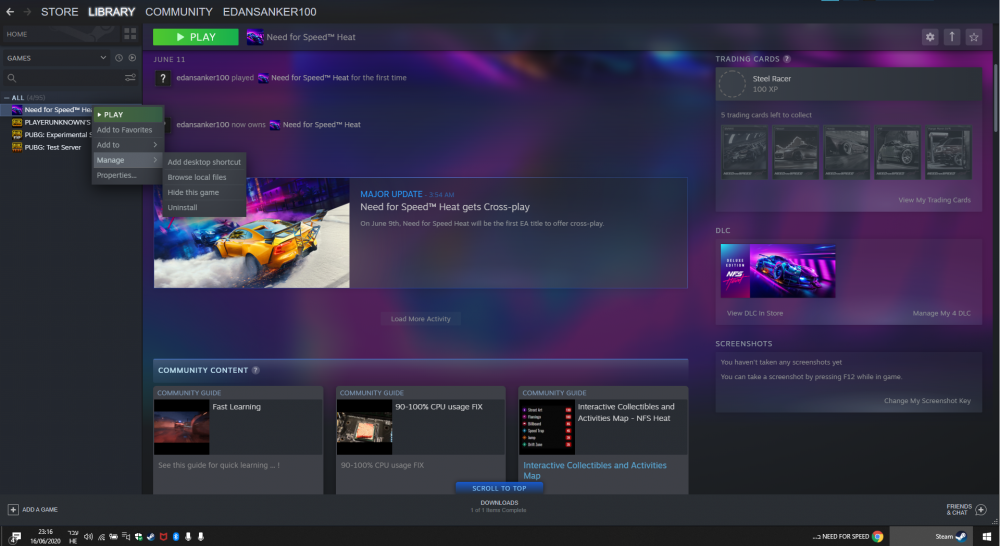The image size is (1000, 546).
Task: Click the Chrome icon in the taskbar
Action: pos(878,536)
